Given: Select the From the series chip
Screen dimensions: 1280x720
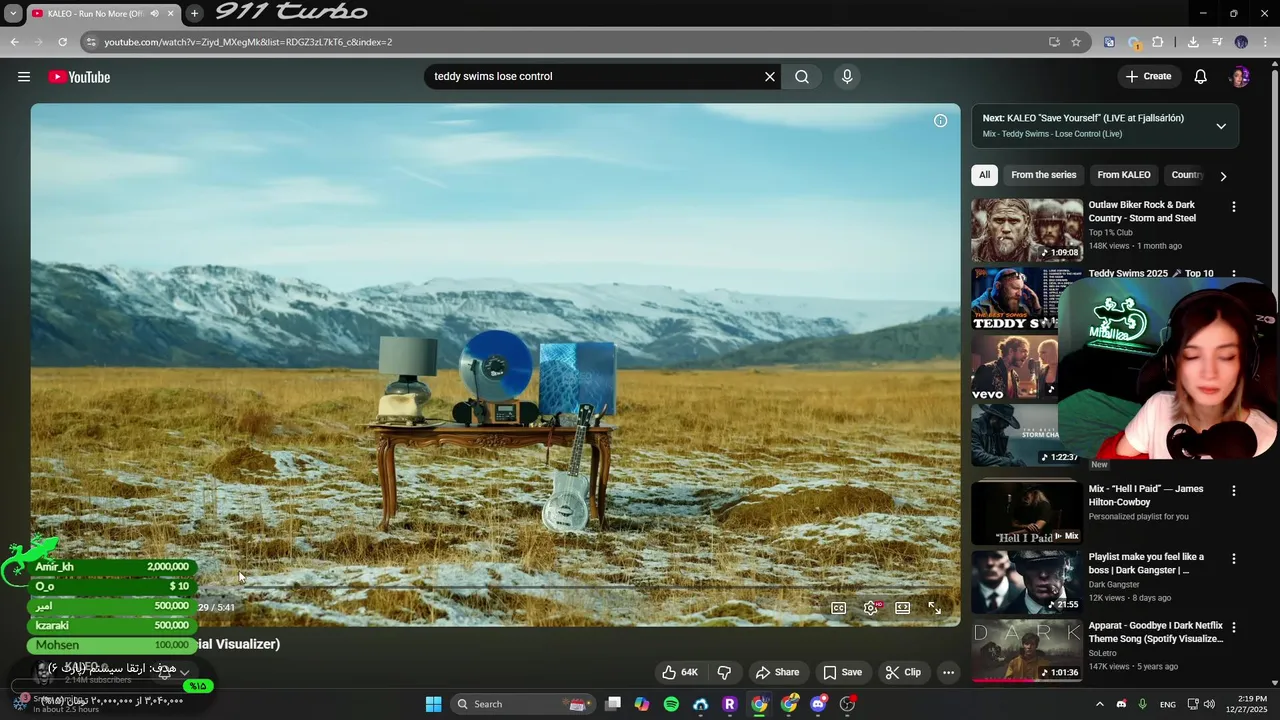Looking at the screenshot, I should tap(1044, 175).
